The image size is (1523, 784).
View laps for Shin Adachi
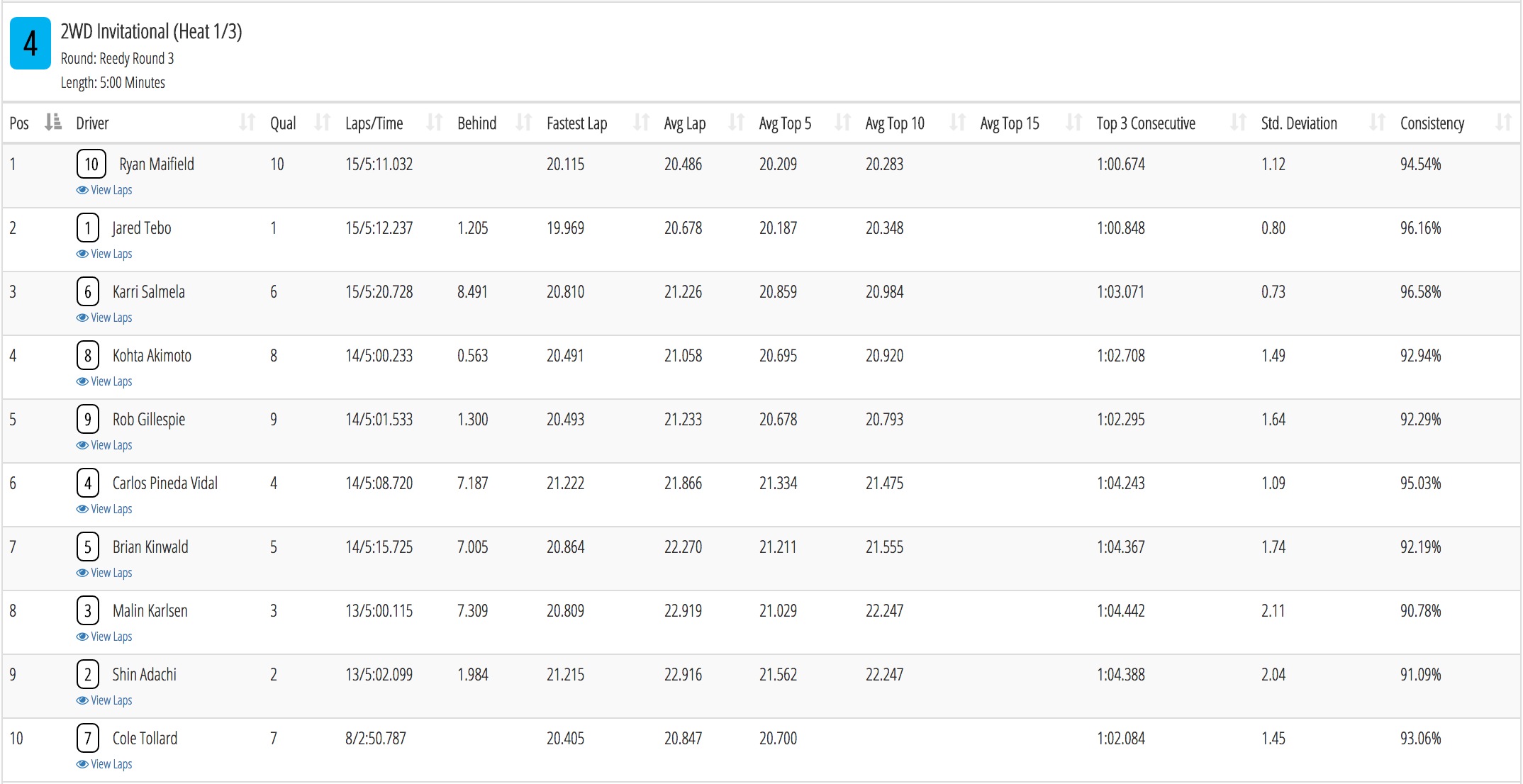104,700
